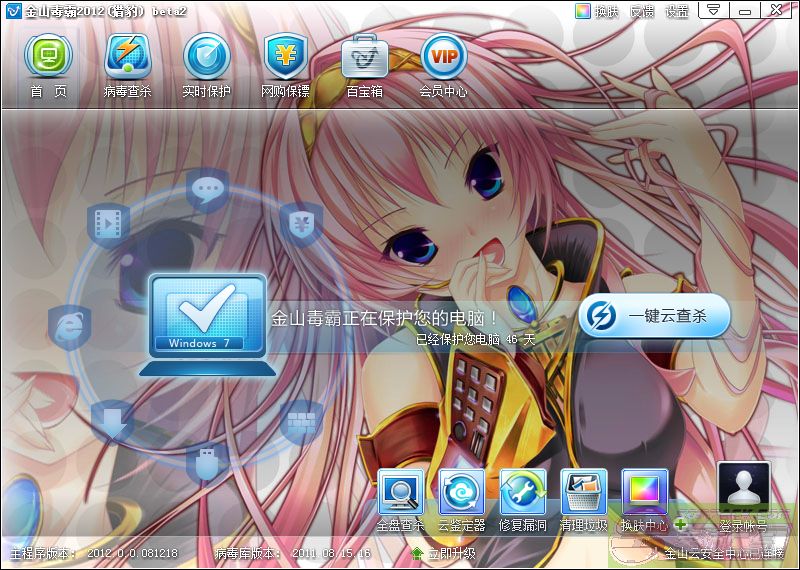The width and height of the screenshot is (800, 570).
Task: Toggle the USB drive protection shield
Action: click(x=207, y=462)
